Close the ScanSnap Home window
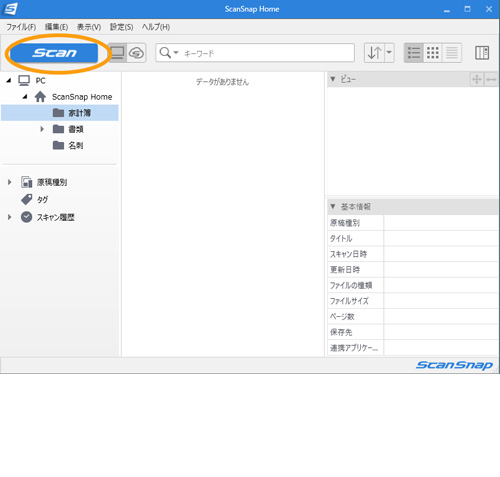 pos(489,9)
